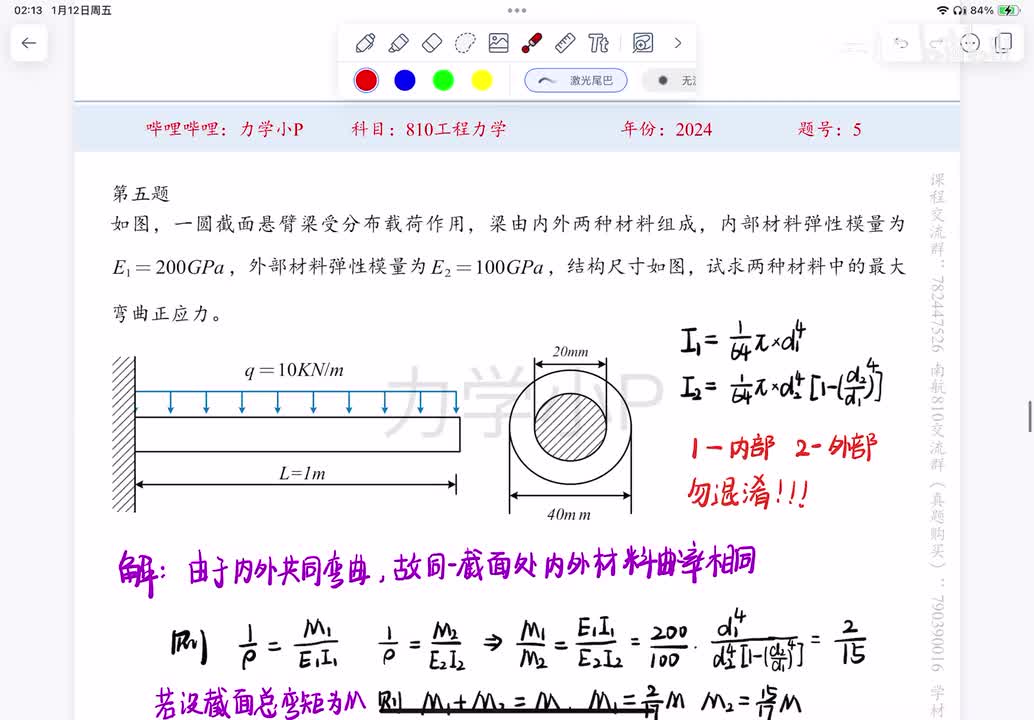Select the Eraser tool

[x=431, y=44]
